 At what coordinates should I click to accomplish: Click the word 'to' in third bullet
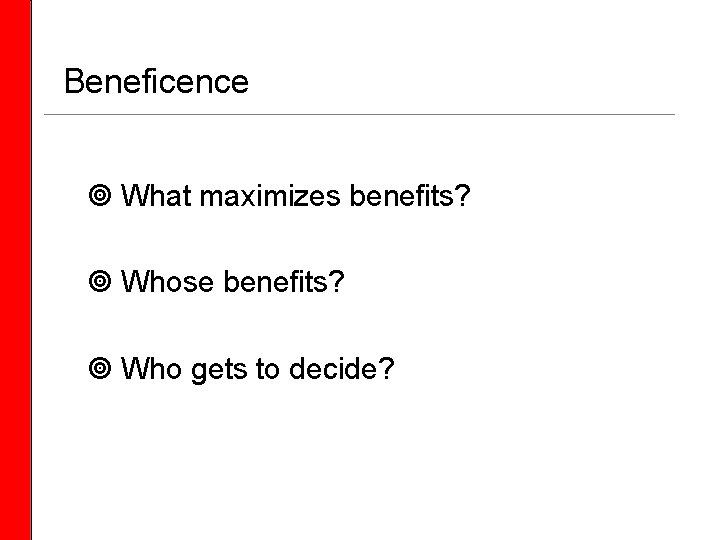click(267, 371)
